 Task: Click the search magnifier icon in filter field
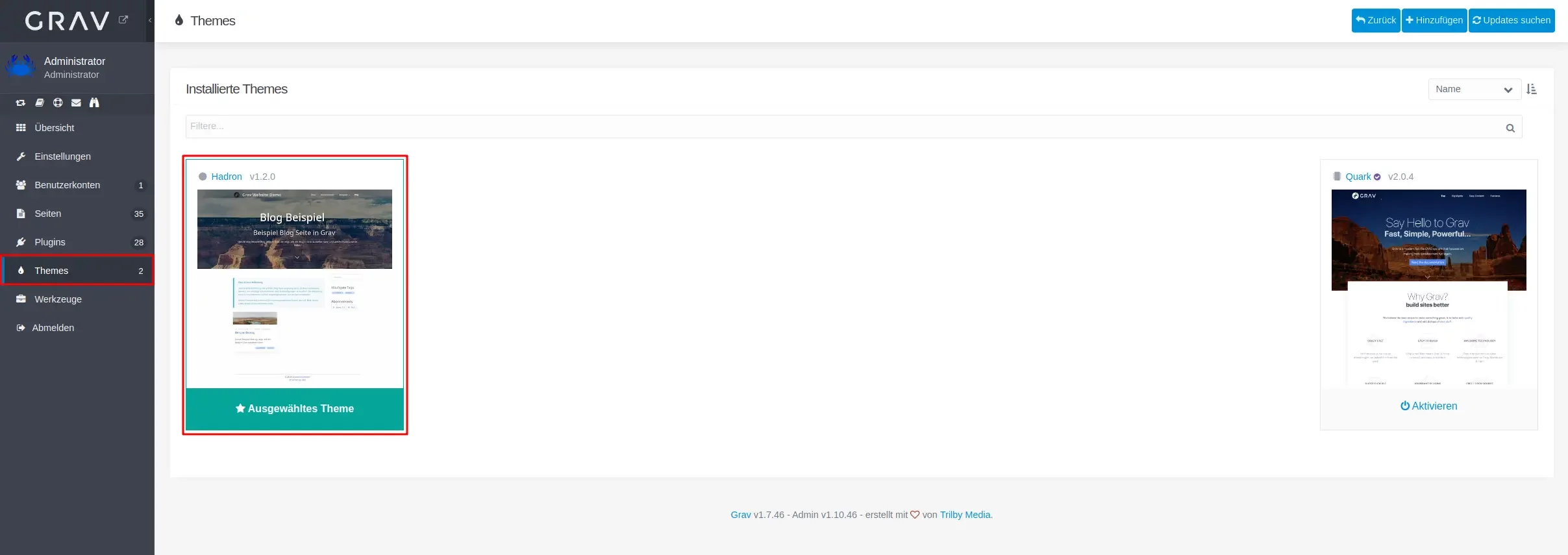point(1510,128)
